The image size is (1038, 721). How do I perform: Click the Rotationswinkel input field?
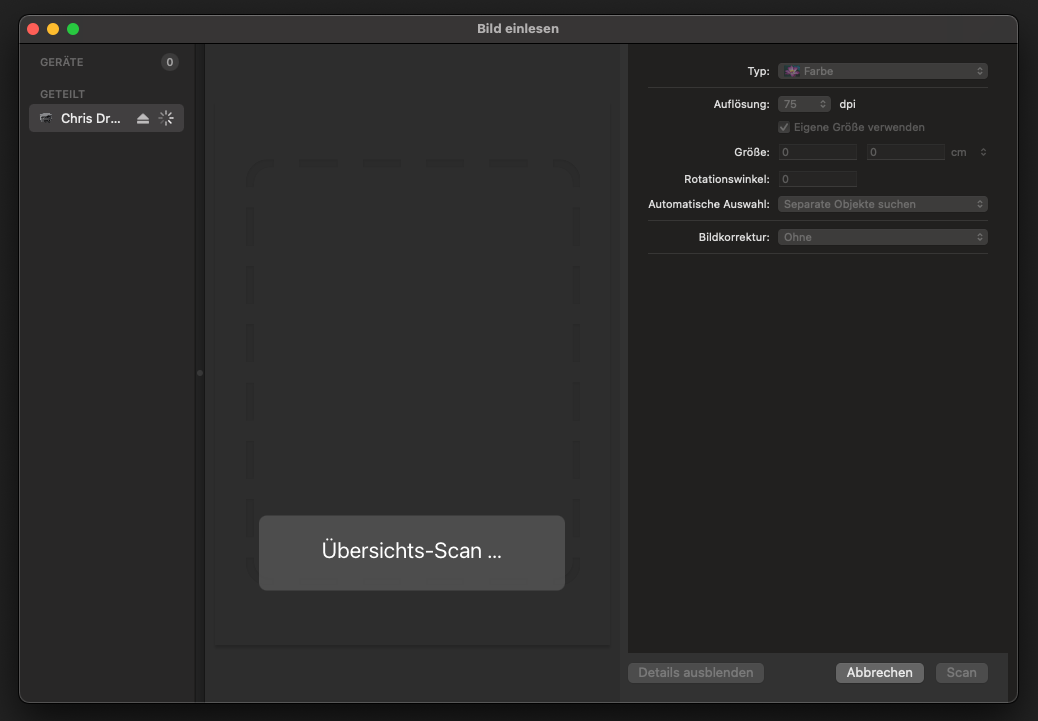pos(816,178)
